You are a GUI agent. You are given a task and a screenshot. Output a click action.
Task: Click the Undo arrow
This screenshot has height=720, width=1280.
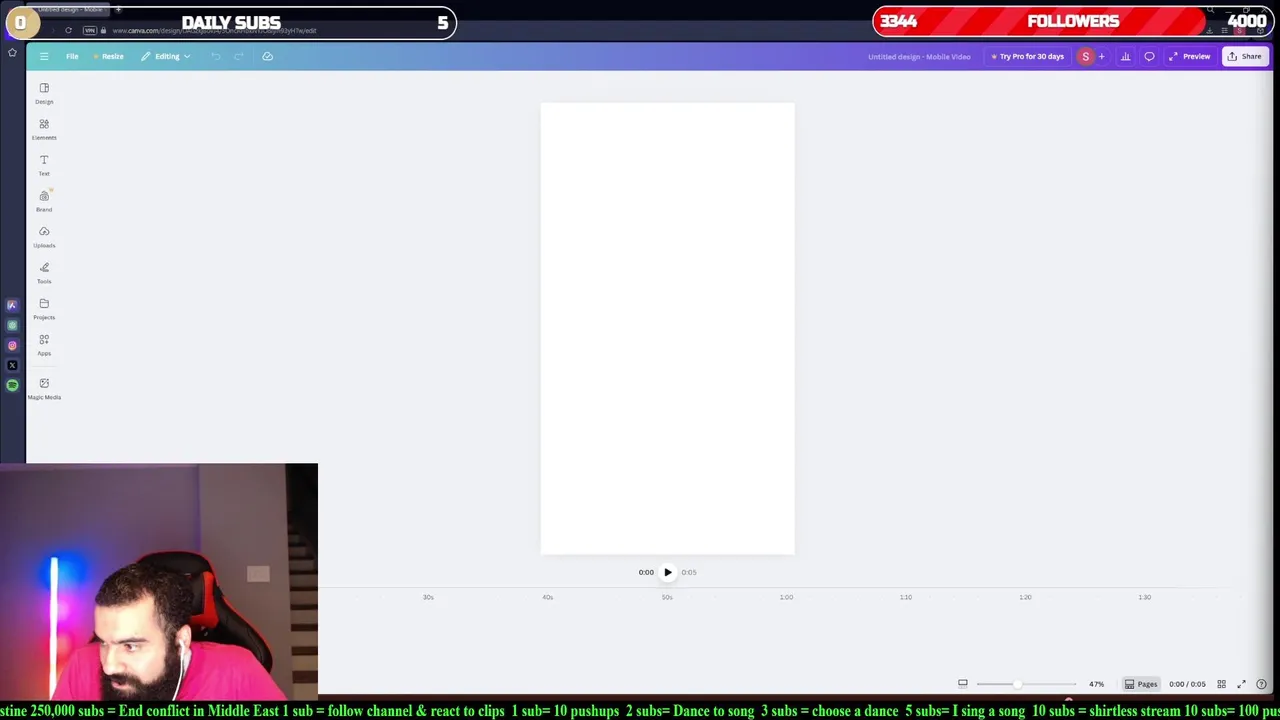point(215,56)
